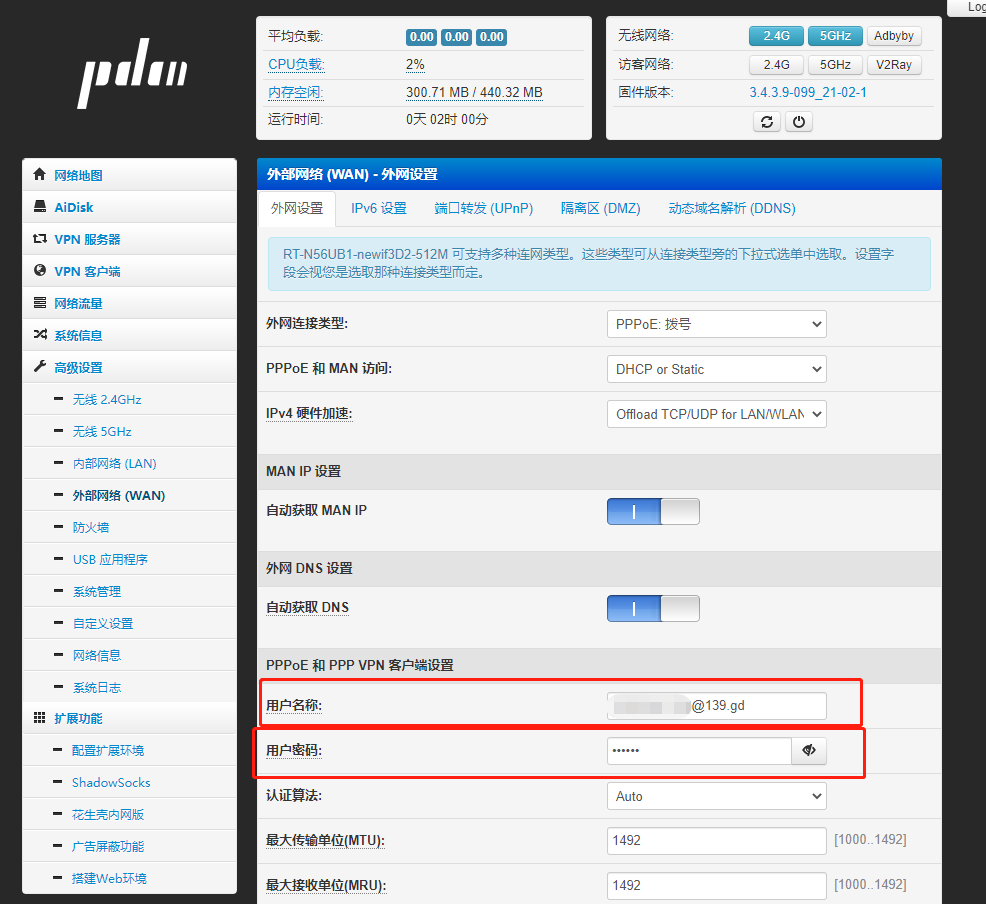Click the home icon beside 网络地图
Screen dimensions: 986x904
tap(40, 174)
